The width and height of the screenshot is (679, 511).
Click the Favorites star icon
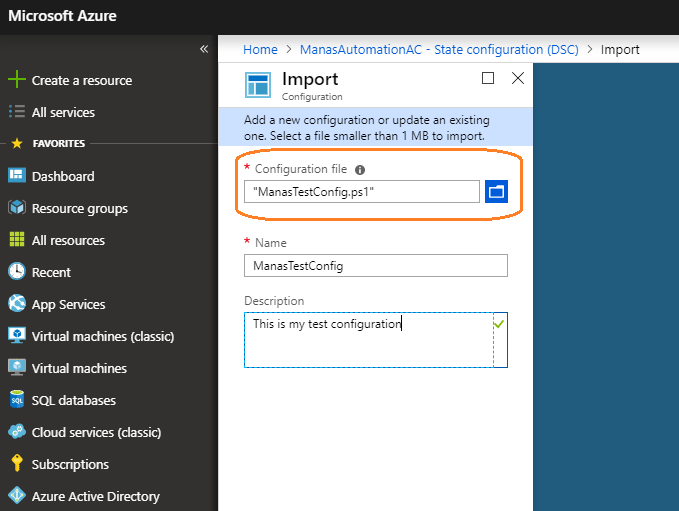(17, 143)
